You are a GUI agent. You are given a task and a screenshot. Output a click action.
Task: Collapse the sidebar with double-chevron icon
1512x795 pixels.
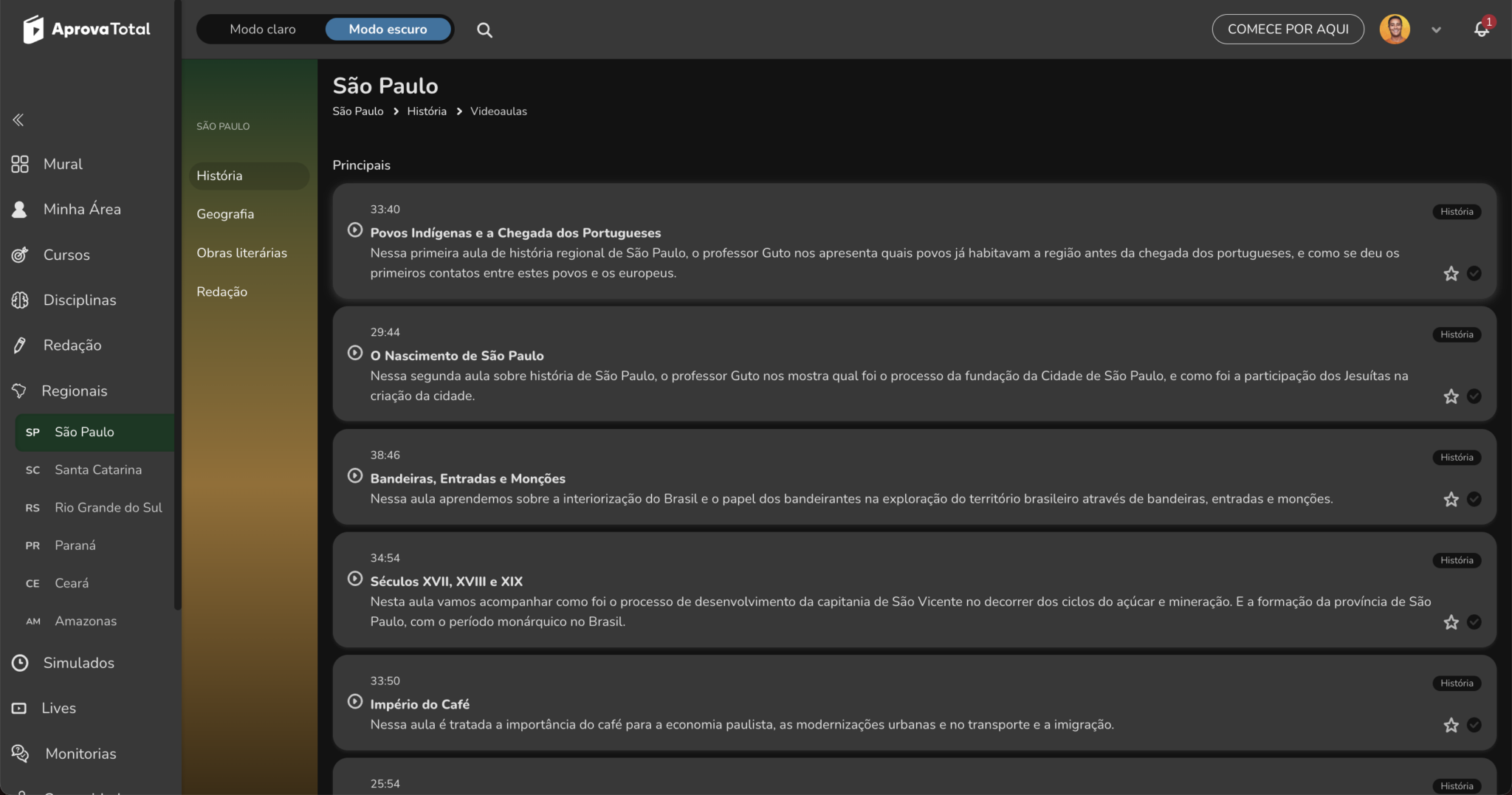click(x=18, y=120)
